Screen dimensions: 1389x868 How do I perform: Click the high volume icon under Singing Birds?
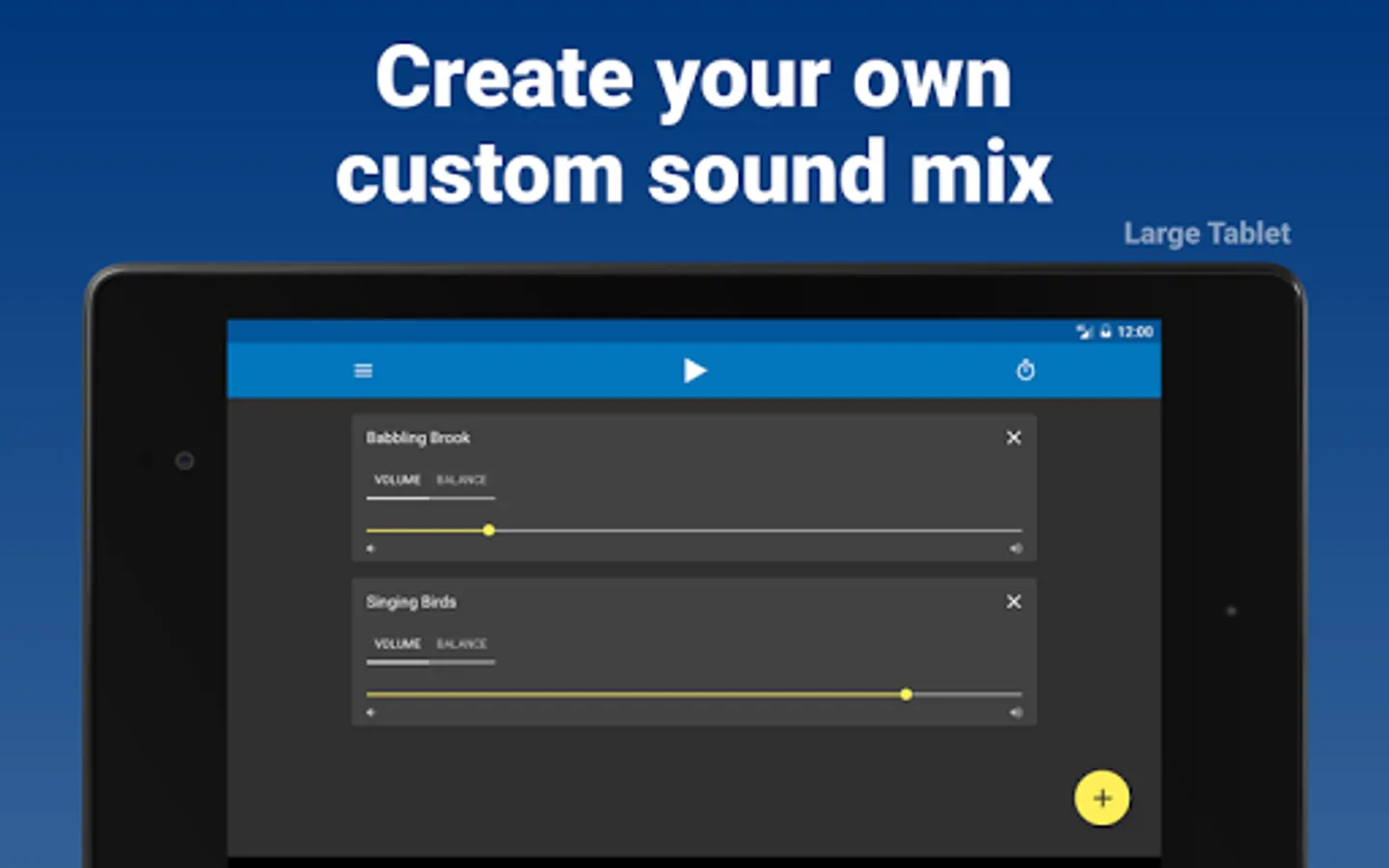pyautogui.click(x=1016, y=713)
